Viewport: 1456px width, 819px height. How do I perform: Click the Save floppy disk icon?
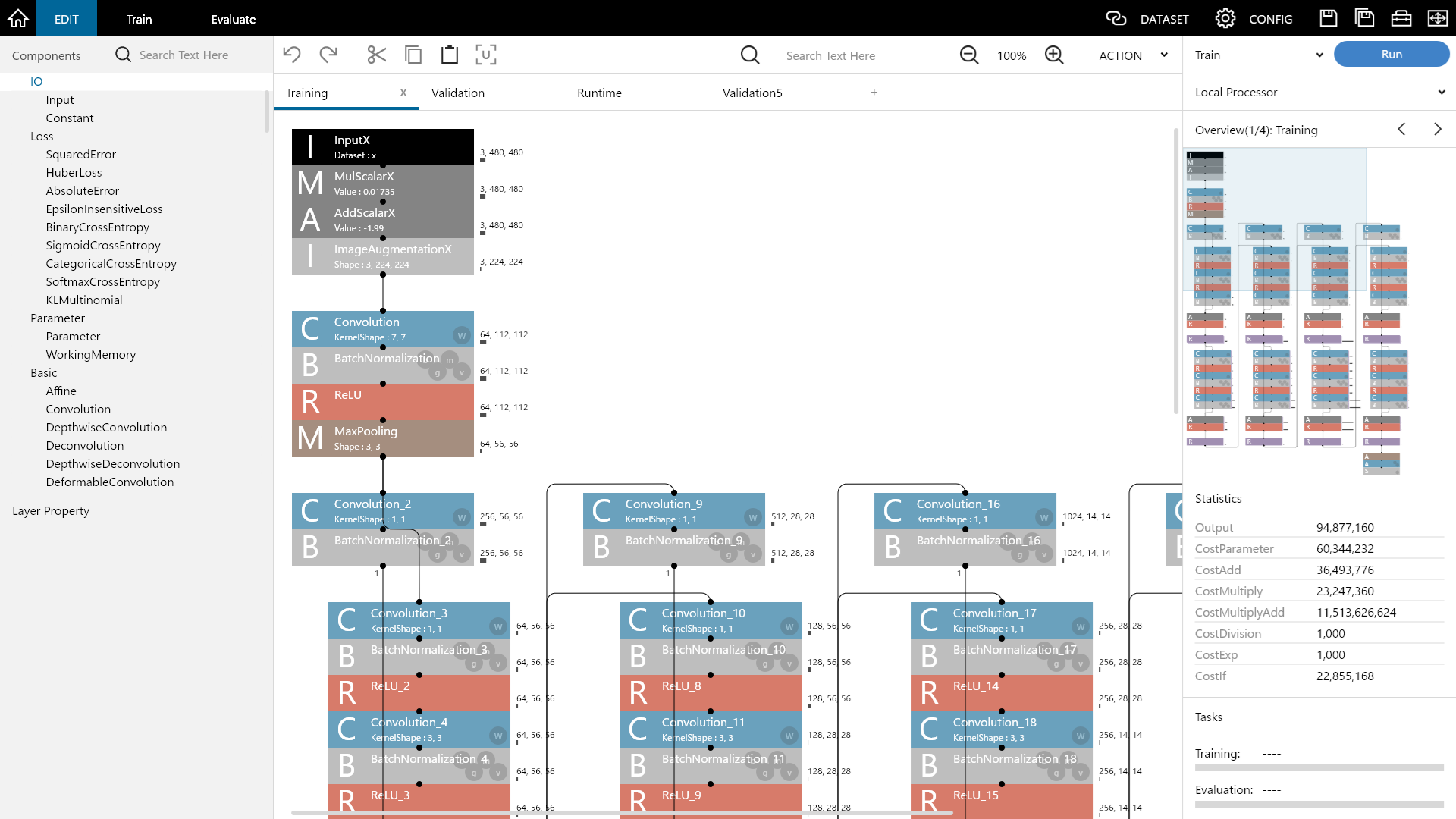pos(1329,18)
